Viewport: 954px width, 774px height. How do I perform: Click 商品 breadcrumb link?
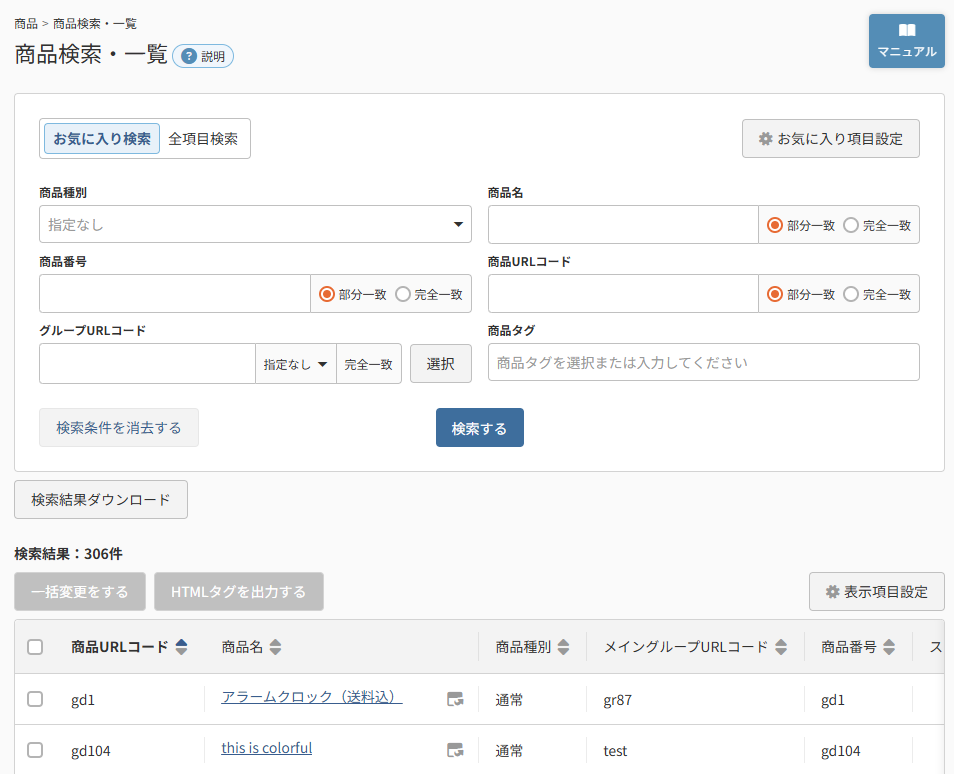pyautogui.click(x=26, y=24)
